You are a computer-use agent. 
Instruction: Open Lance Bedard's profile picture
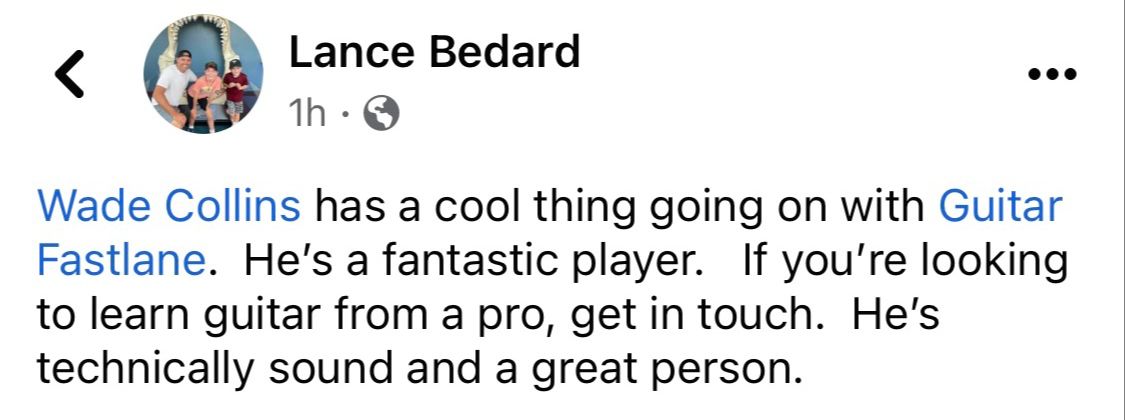(204, 74)
